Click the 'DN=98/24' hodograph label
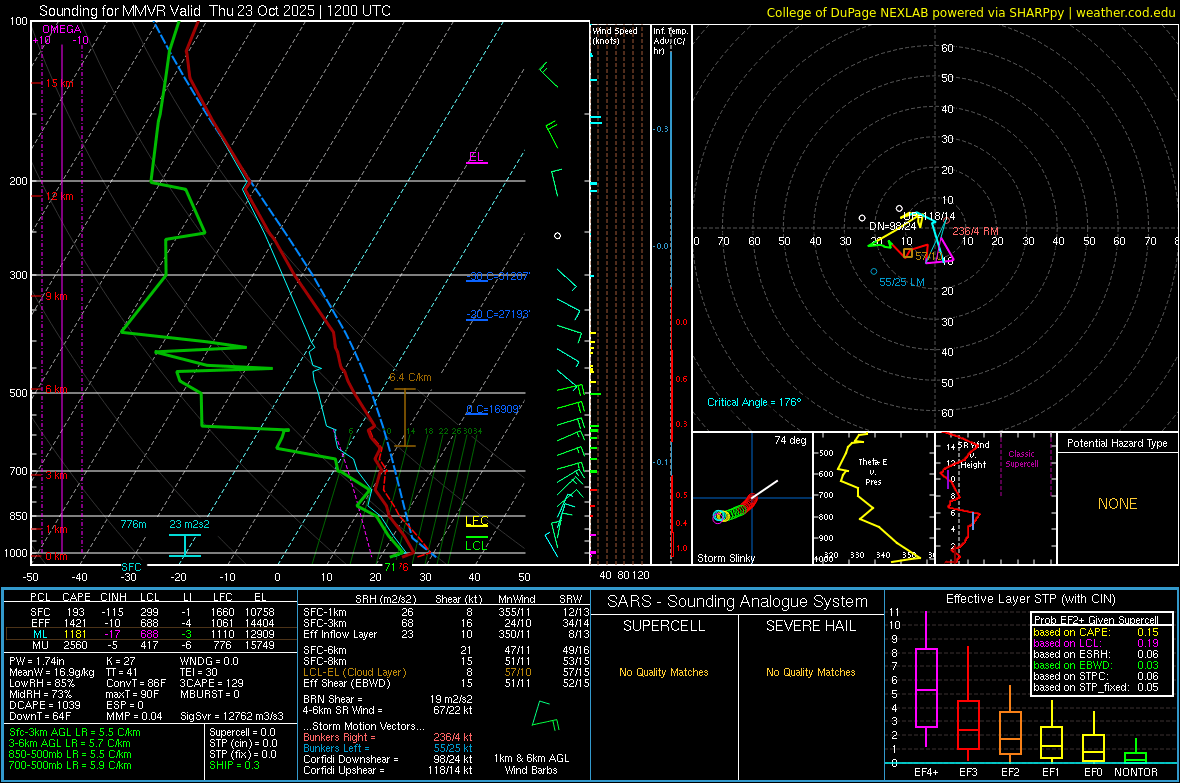 tap(893, 226)
